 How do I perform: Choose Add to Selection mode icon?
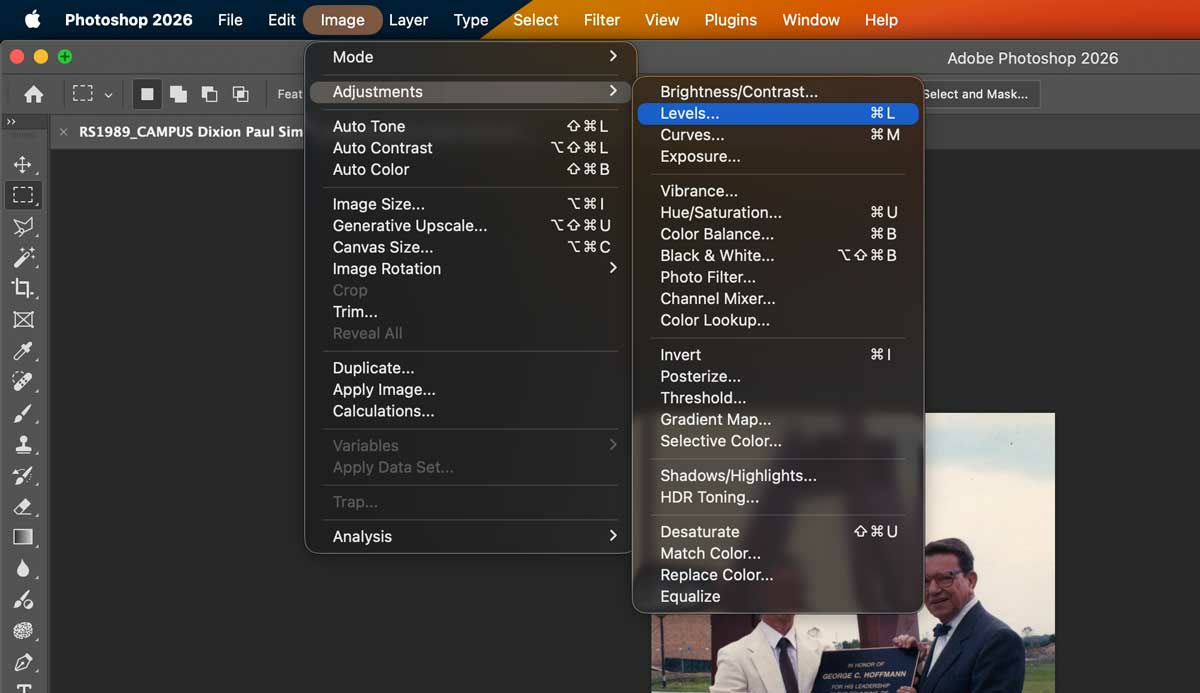(178, 94)
